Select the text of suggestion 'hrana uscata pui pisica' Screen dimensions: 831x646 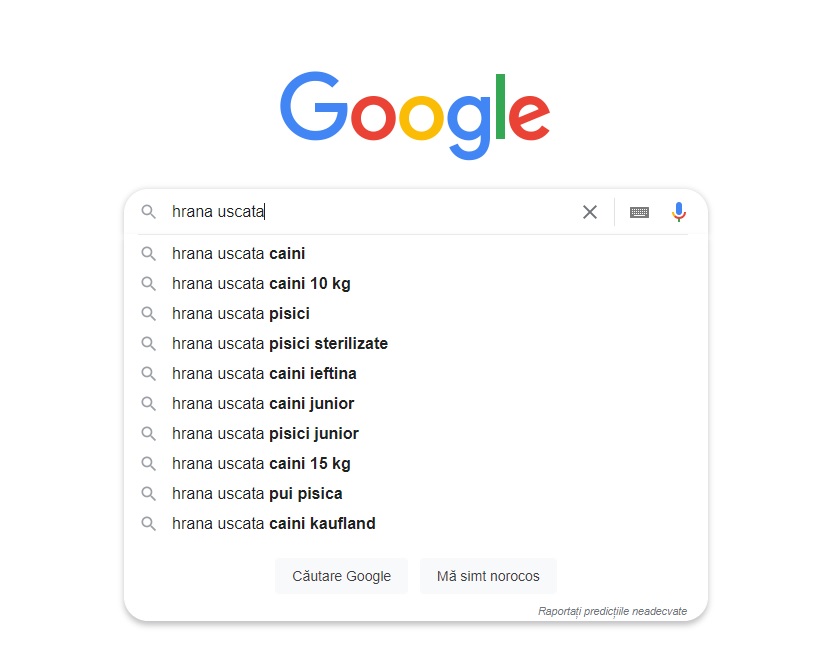257,494
